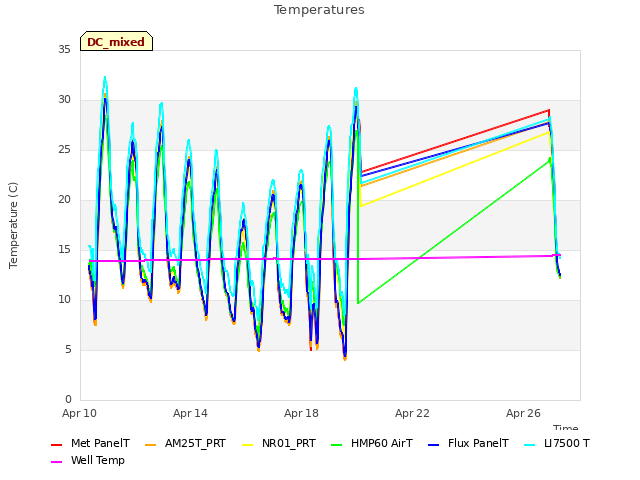Toggle the Well Temp legend entry
This screenshot has width=640, height=480.
[x=88, y=460]
